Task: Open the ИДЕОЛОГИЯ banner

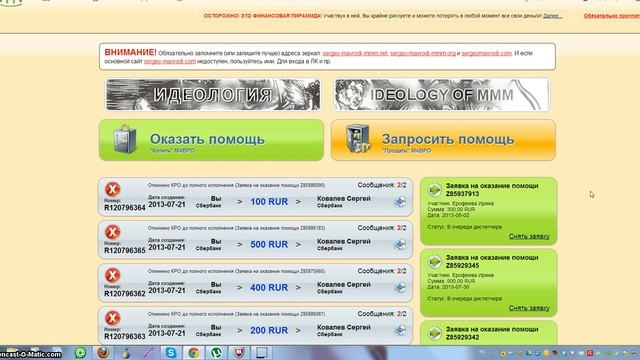Action: click(213, 95)
